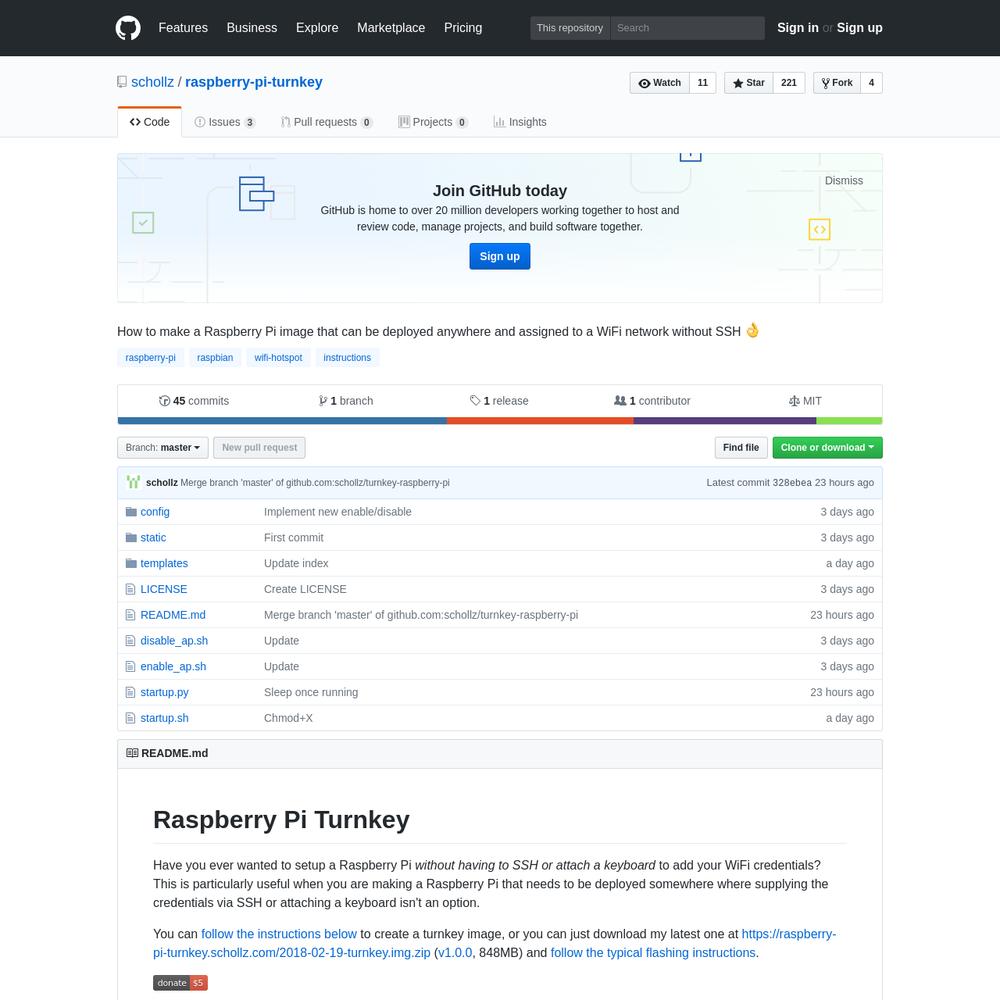Watch this repository
This screenshot has height=1000, width=1000.
[659, 83]
